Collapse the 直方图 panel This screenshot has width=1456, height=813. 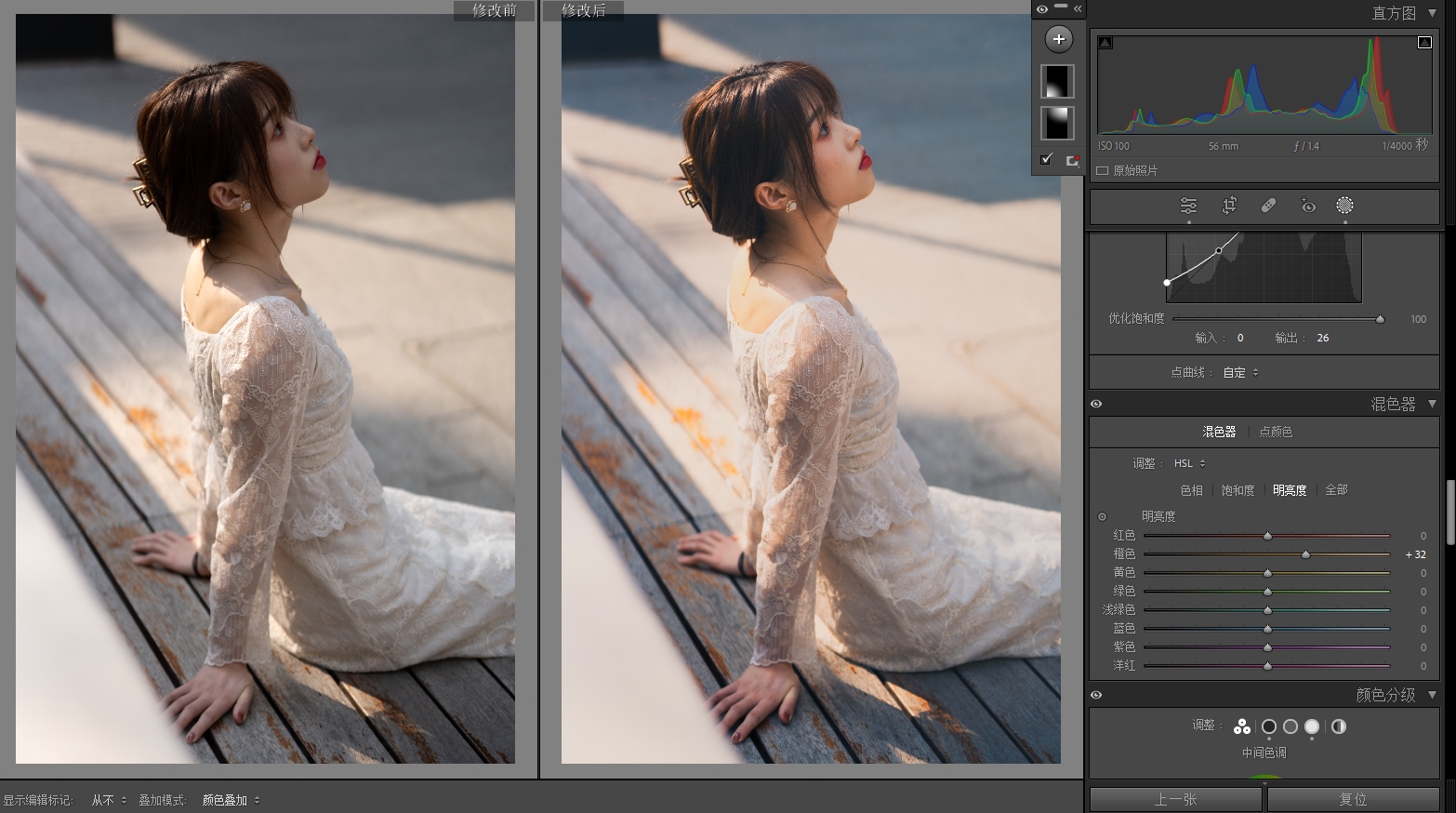point(1433,13)
